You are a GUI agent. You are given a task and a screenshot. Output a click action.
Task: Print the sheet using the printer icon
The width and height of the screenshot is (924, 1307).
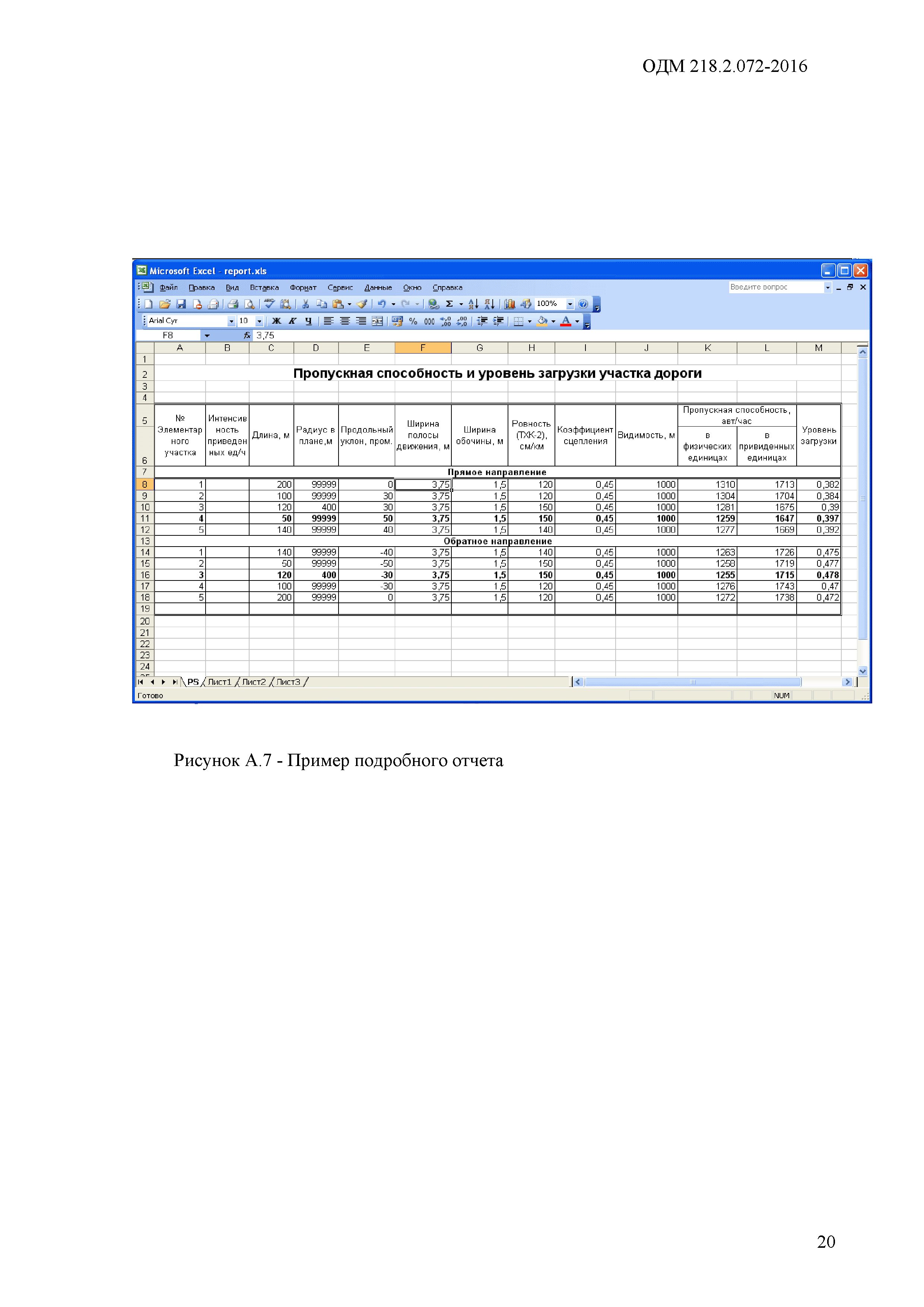pos(233,304)
